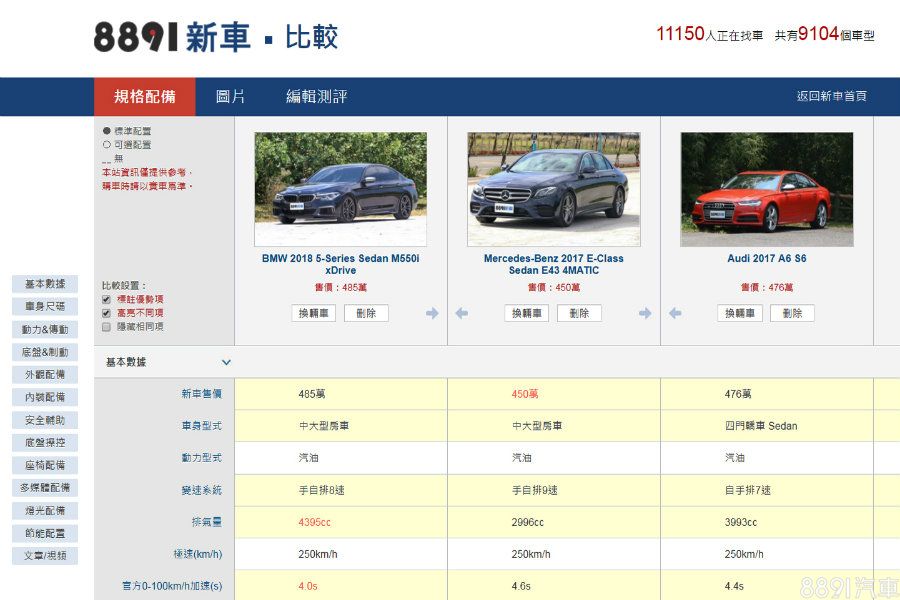The height and width of the screenshot is (600, 900).
Task: Click 極速(km/h) row label
Action: click(x=197, y=554)
